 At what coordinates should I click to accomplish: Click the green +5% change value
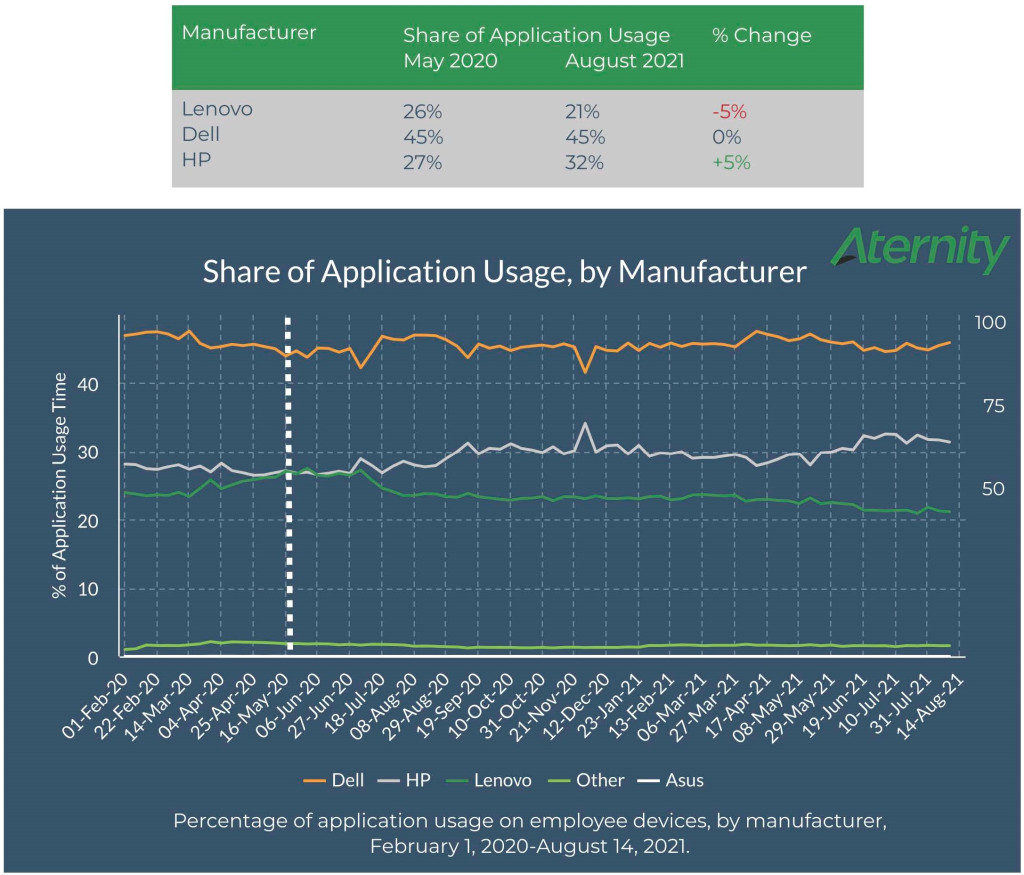tap(731, 163)
